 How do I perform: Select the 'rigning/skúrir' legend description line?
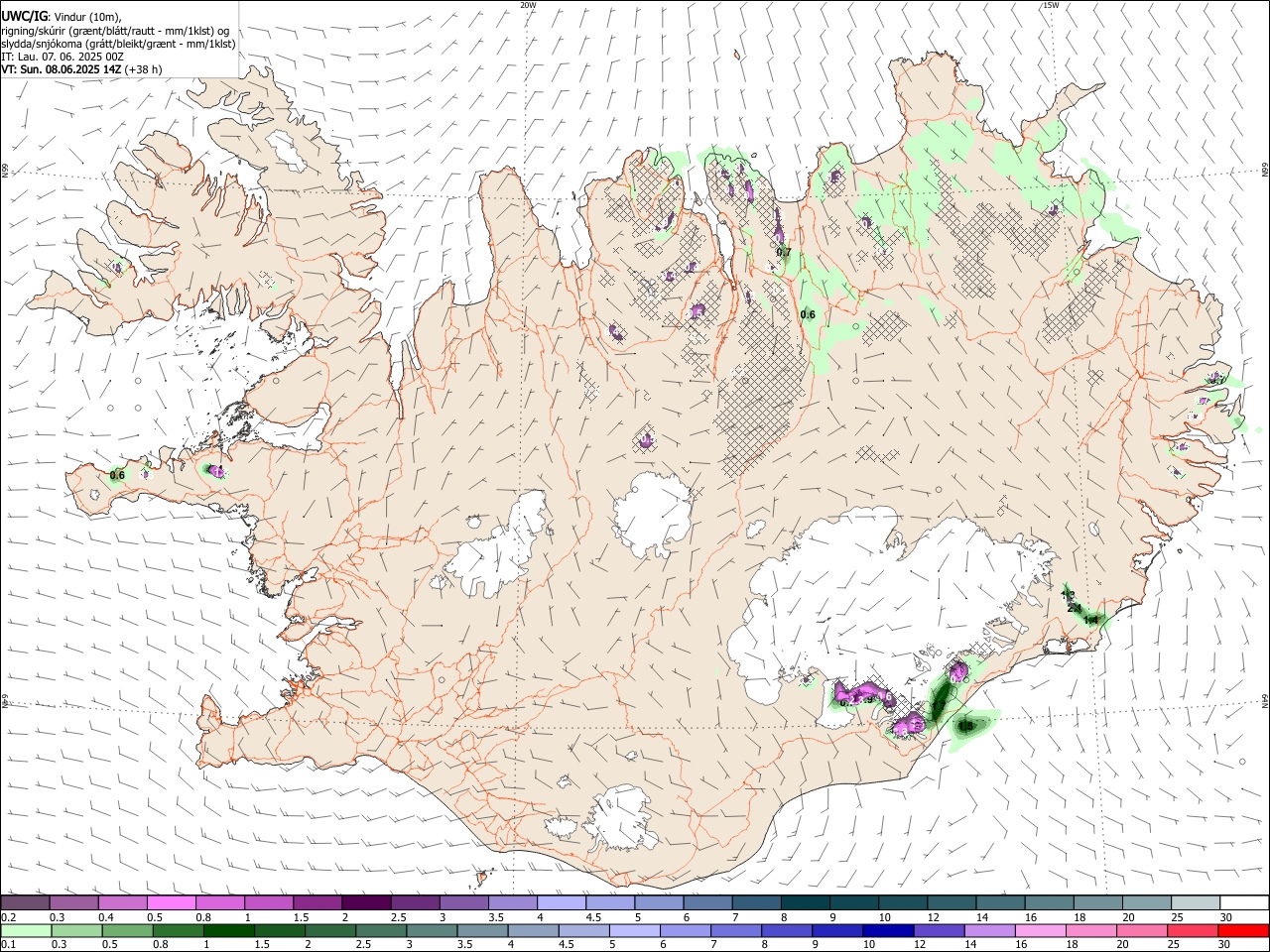pos(115,31)
